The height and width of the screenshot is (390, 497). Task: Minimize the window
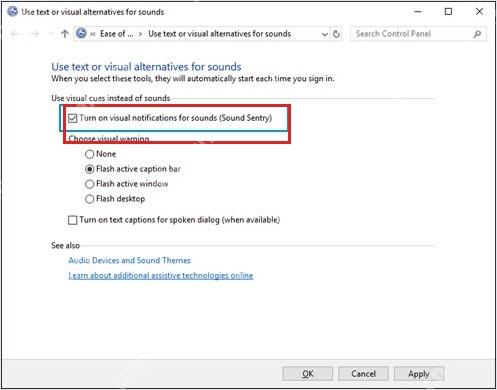pyautogui.click(x=418, y=12)
